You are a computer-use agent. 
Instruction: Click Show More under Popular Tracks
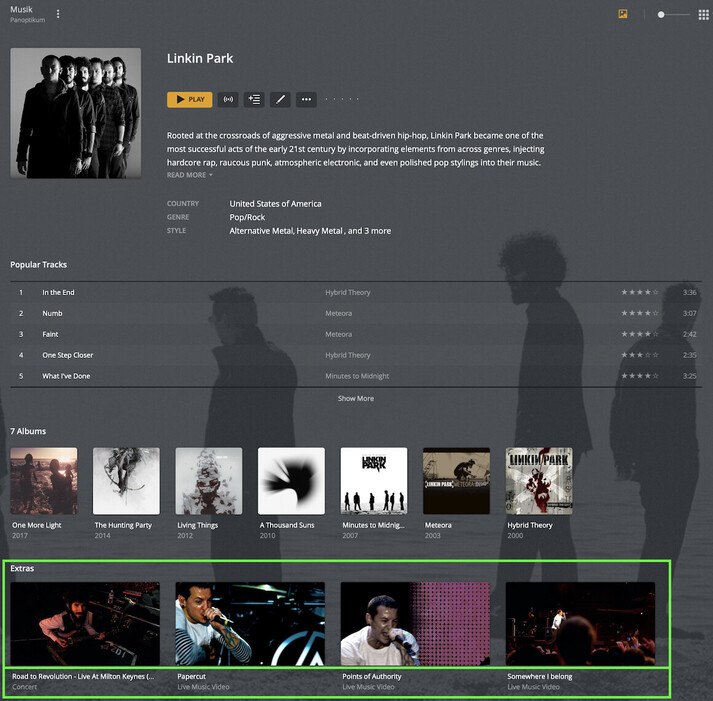click(356, 398)
